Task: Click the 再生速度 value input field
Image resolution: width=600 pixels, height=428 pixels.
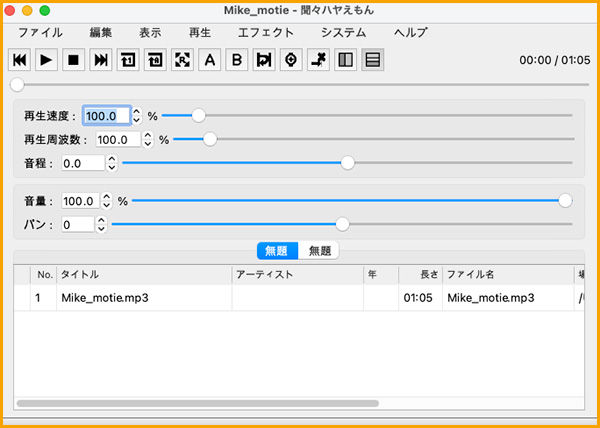Action: [107, 116]
